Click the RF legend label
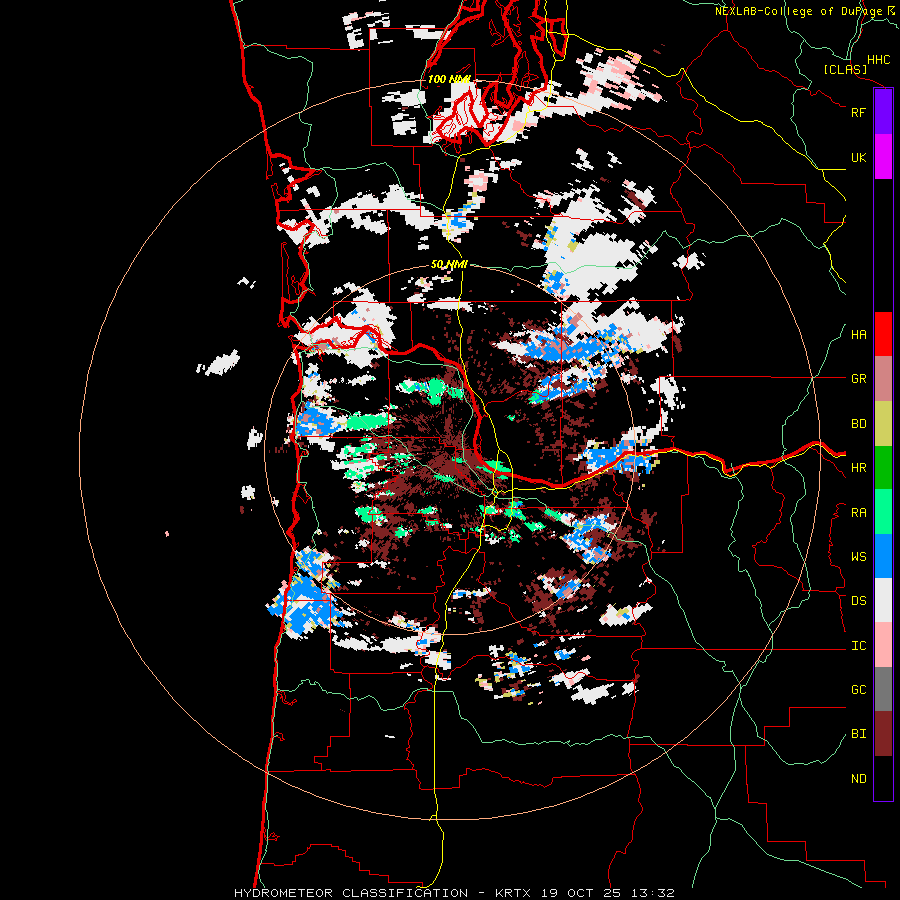The height and width of the screenshot is (900, 900). (858, 112)
